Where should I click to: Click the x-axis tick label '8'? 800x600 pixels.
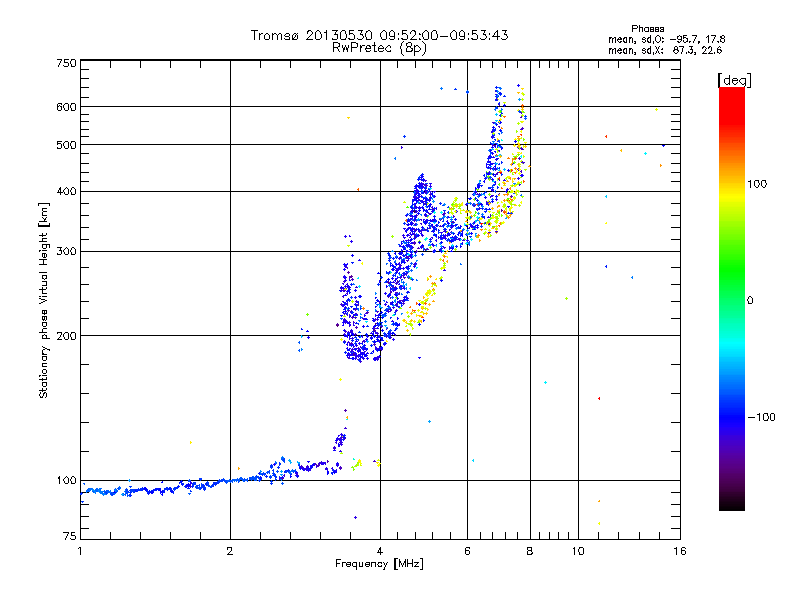tap(530, 551)
